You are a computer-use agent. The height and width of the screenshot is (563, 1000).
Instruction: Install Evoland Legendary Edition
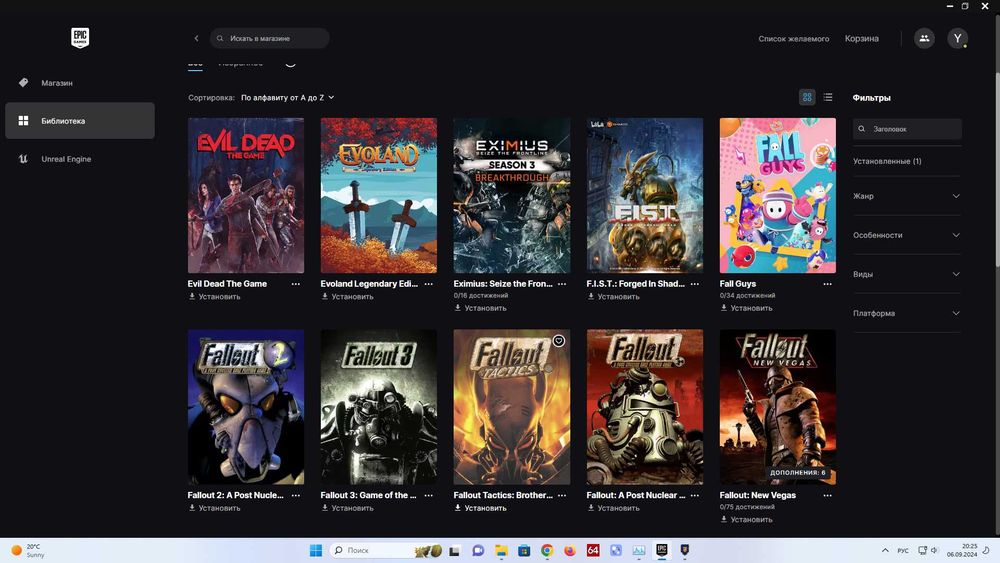348,296
